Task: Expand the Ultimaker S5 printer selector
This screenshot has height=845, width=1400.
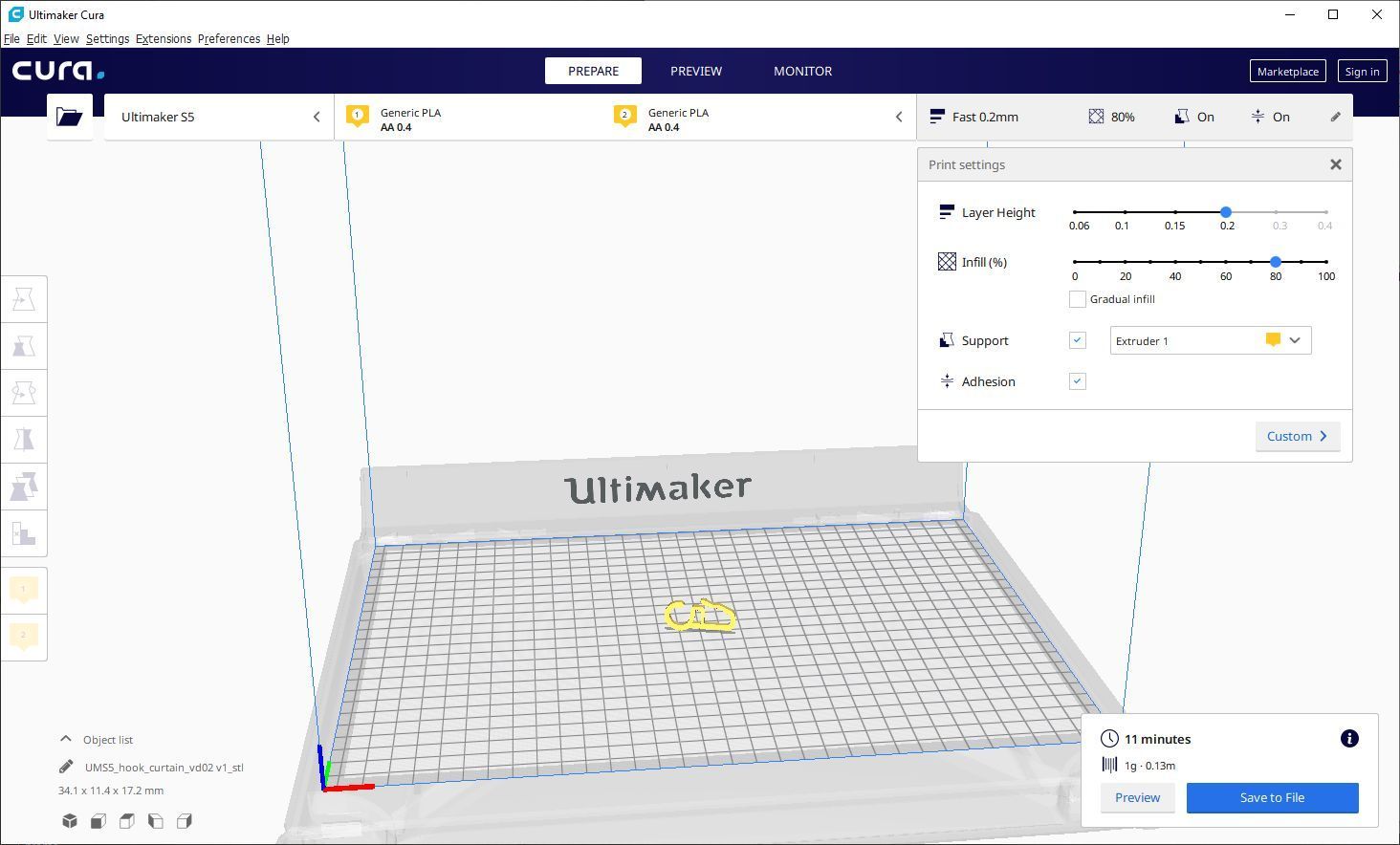Action: tap(219, 117)
